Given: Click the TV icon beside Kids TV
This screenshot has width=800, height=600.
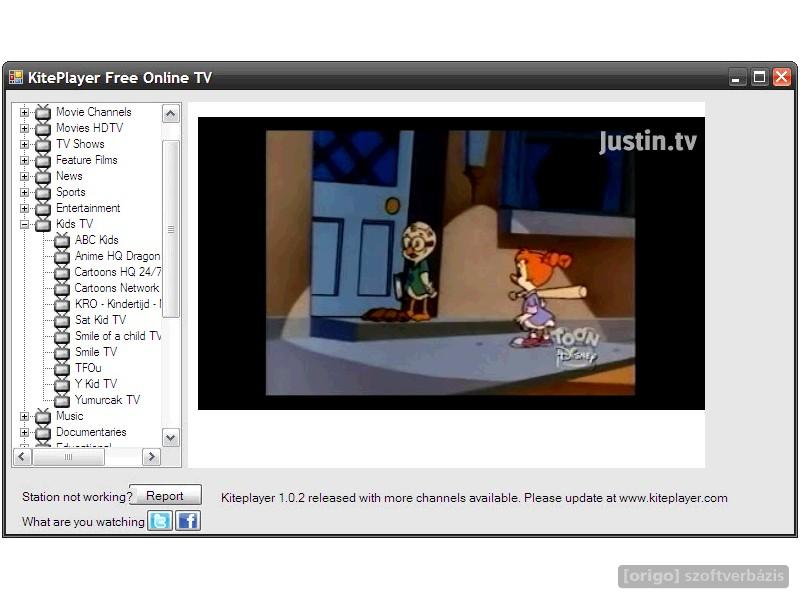Looking at the screenshot, I should (43, 224).
